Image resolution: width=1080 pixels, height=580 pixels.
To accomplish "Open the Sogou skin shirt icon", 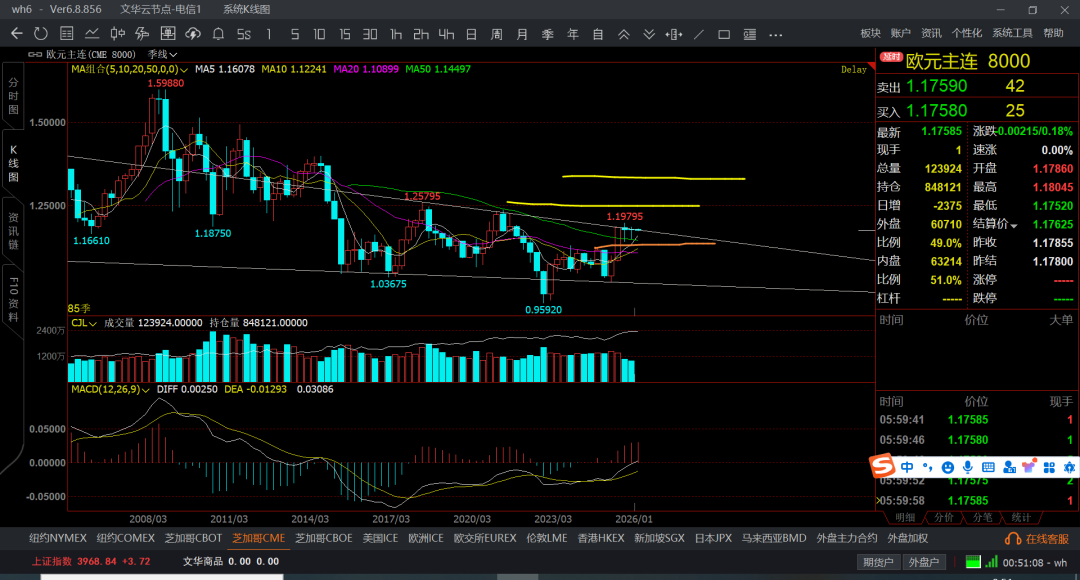I will click(1029, 467).
